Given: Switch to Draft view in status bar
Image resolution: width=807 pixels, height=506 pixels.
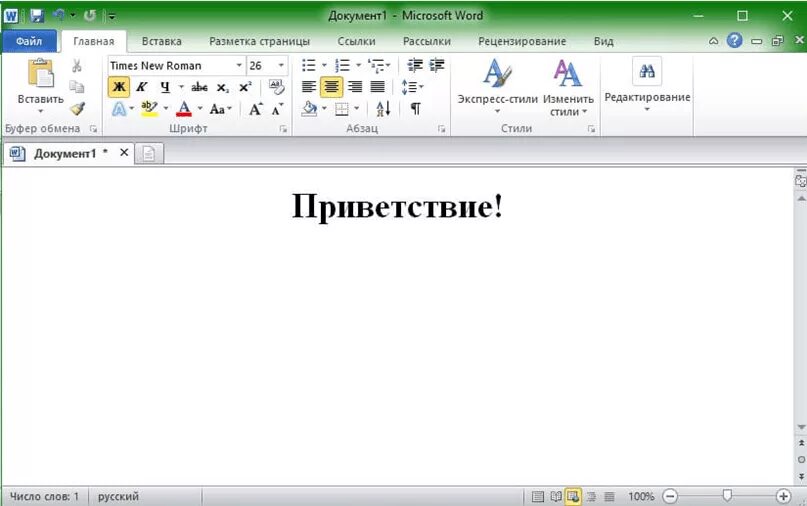Looking at the screenshot, I should (609, 496).
